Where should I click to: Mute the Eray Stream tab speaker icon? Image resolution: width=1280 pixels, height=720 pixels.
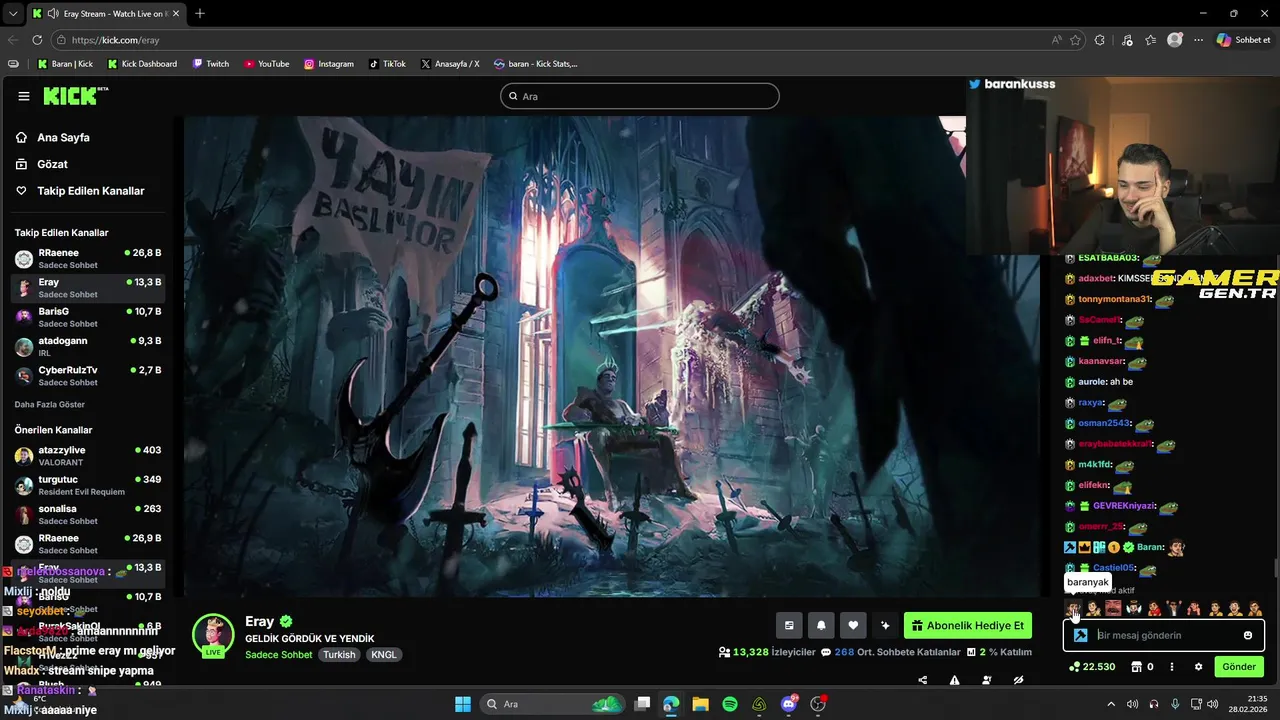52,14
